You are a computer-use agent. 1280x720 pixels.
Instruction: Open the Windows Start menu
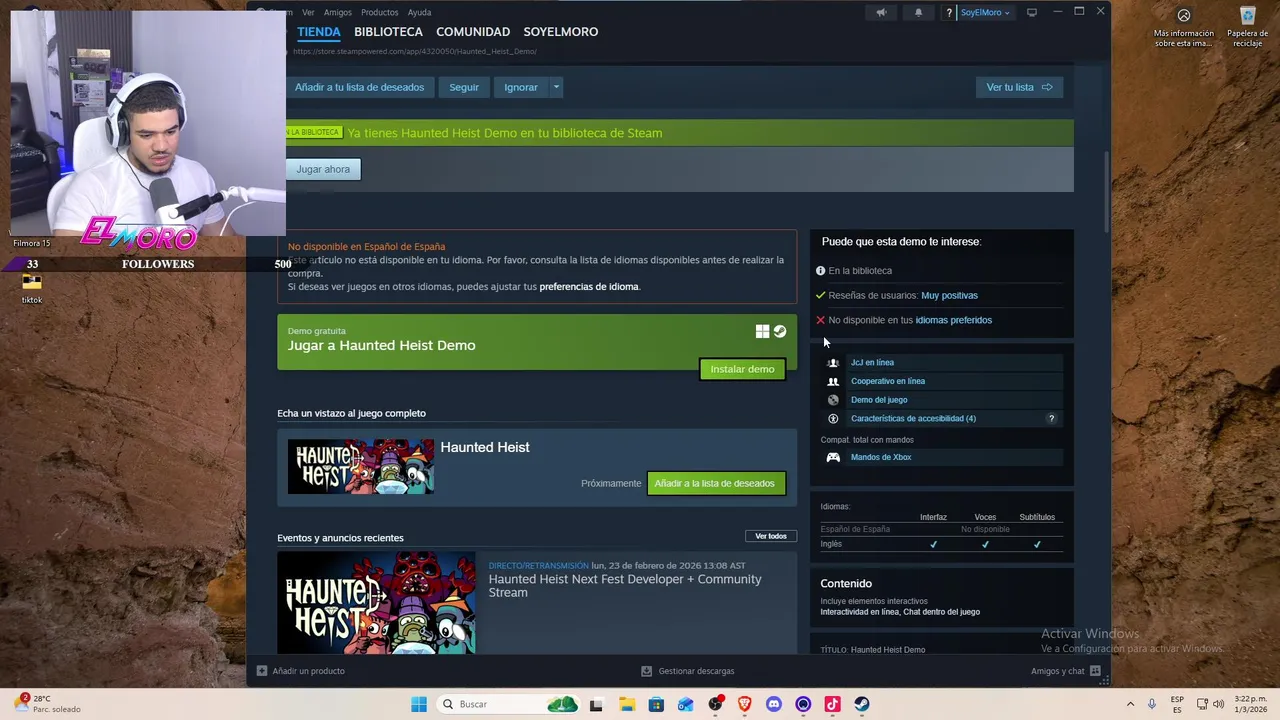(x=419, y=704)
